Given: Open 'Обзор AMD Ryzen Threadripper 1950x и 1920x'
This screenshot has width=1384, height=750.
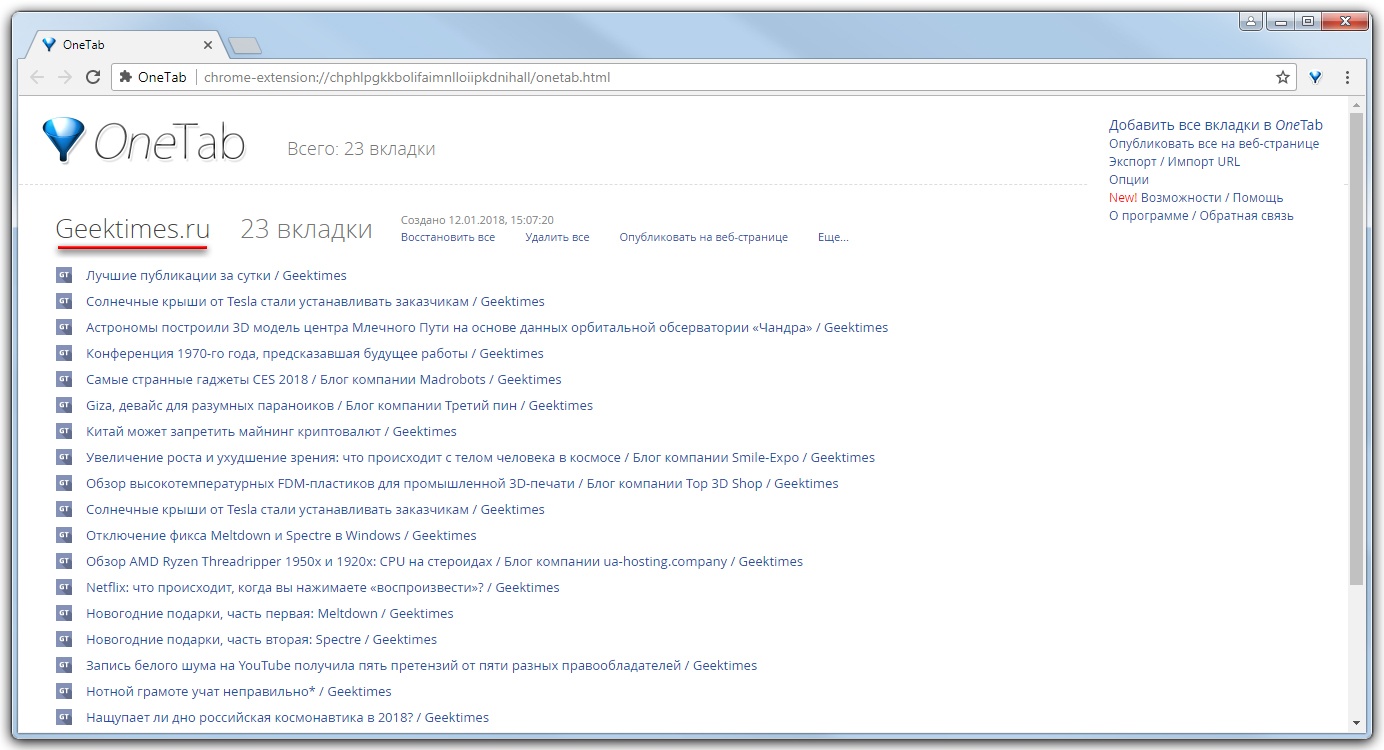Looking at the screenshot, I should pyautogui.click(x=444, y=561).
